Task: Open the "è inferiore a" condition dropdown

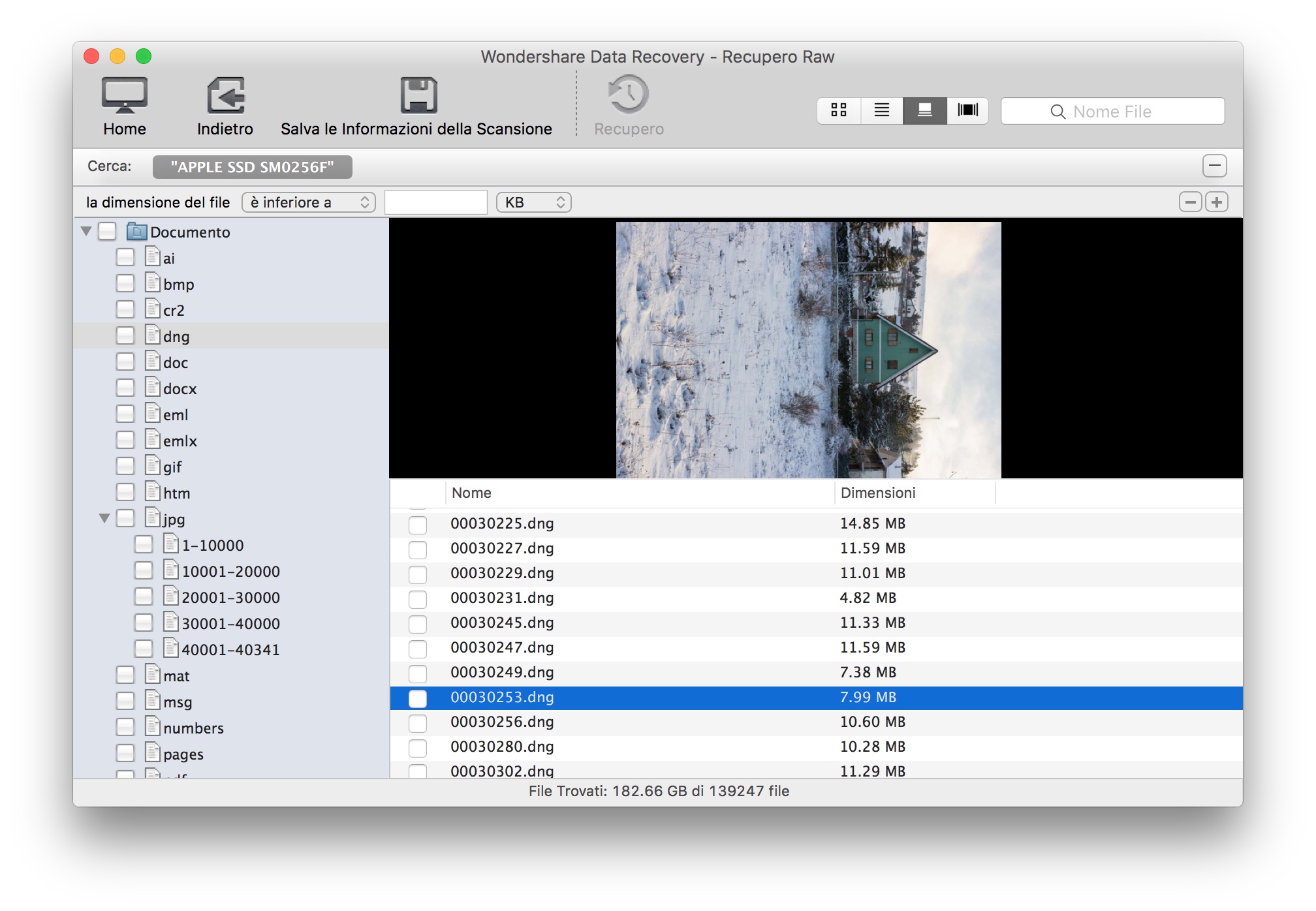Action: [x=309, y=202]
